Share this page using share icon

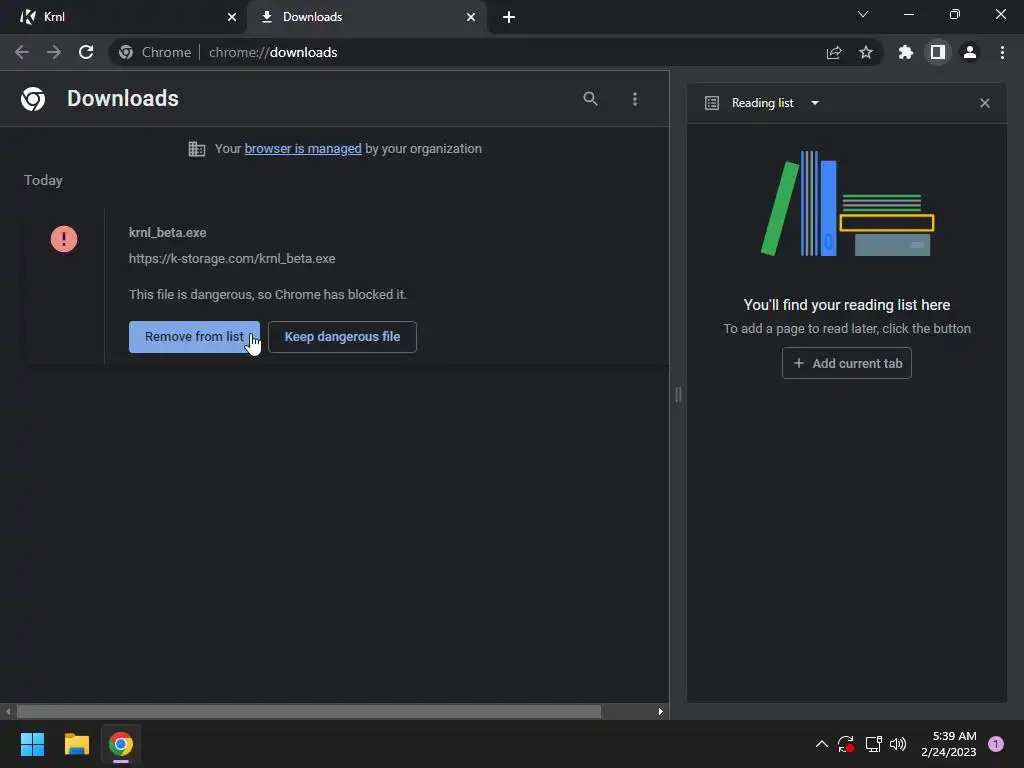click(x=834, y=52)
